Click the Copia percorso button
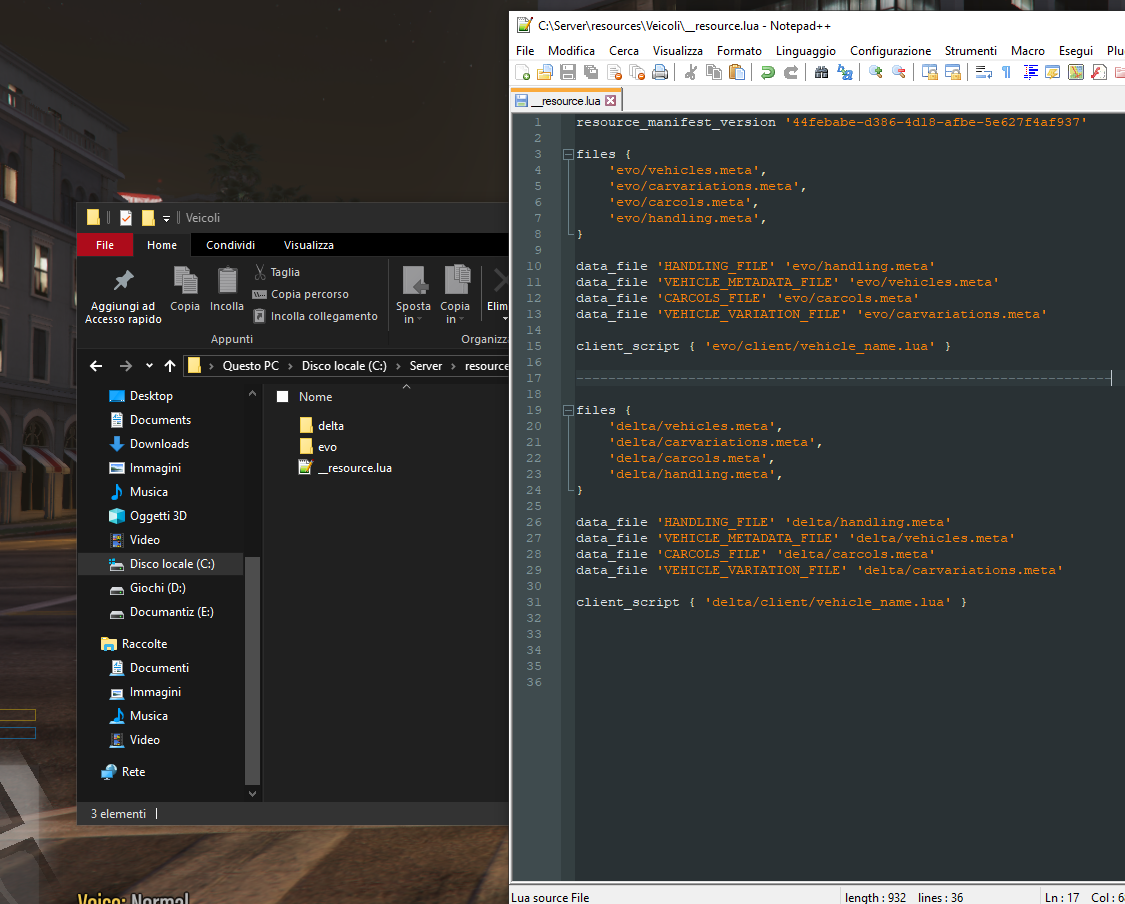This screenshot has height=904, width=1125. (309, 294)
